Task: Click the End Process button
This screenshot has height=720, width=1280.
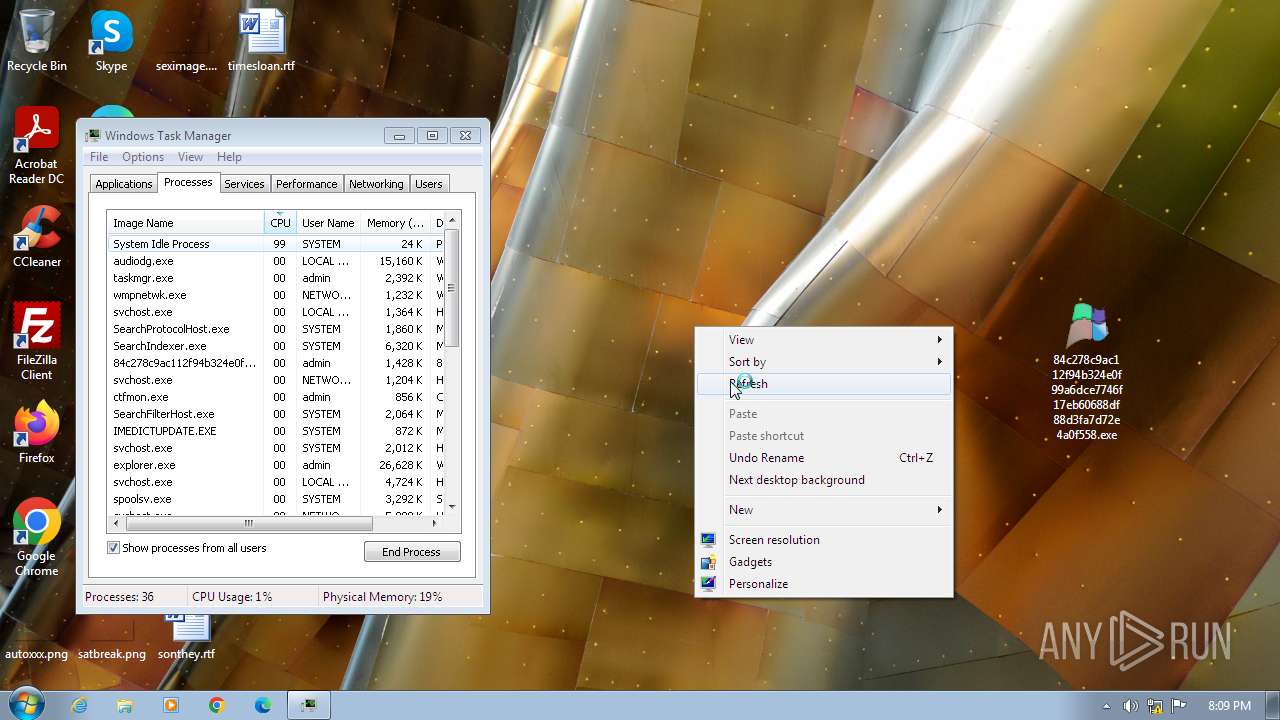Action: 412,552
